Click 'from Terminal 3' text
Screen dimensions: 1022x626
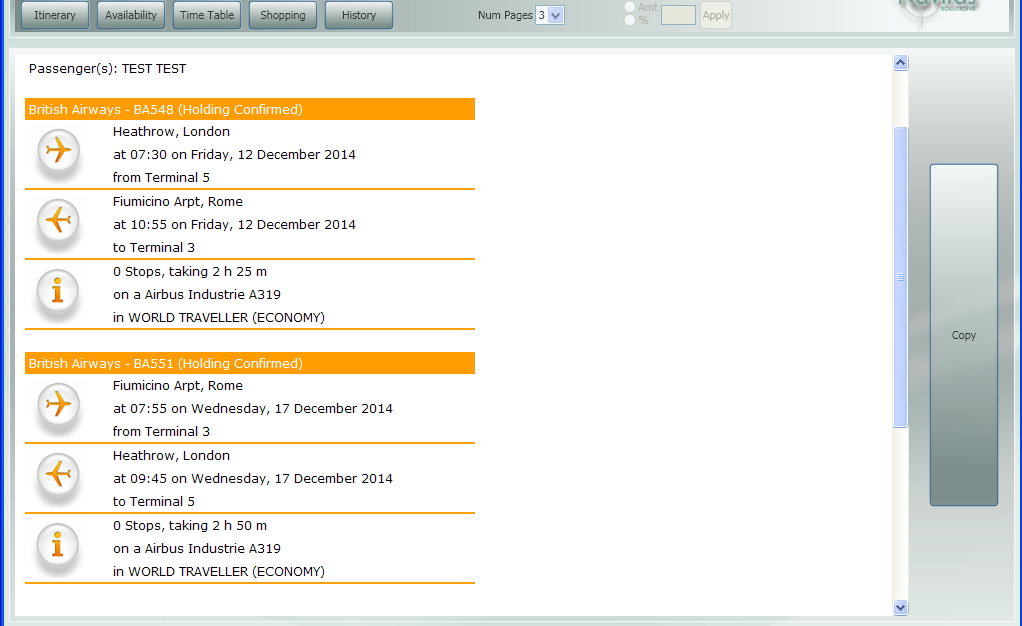(x=161, y=431)
